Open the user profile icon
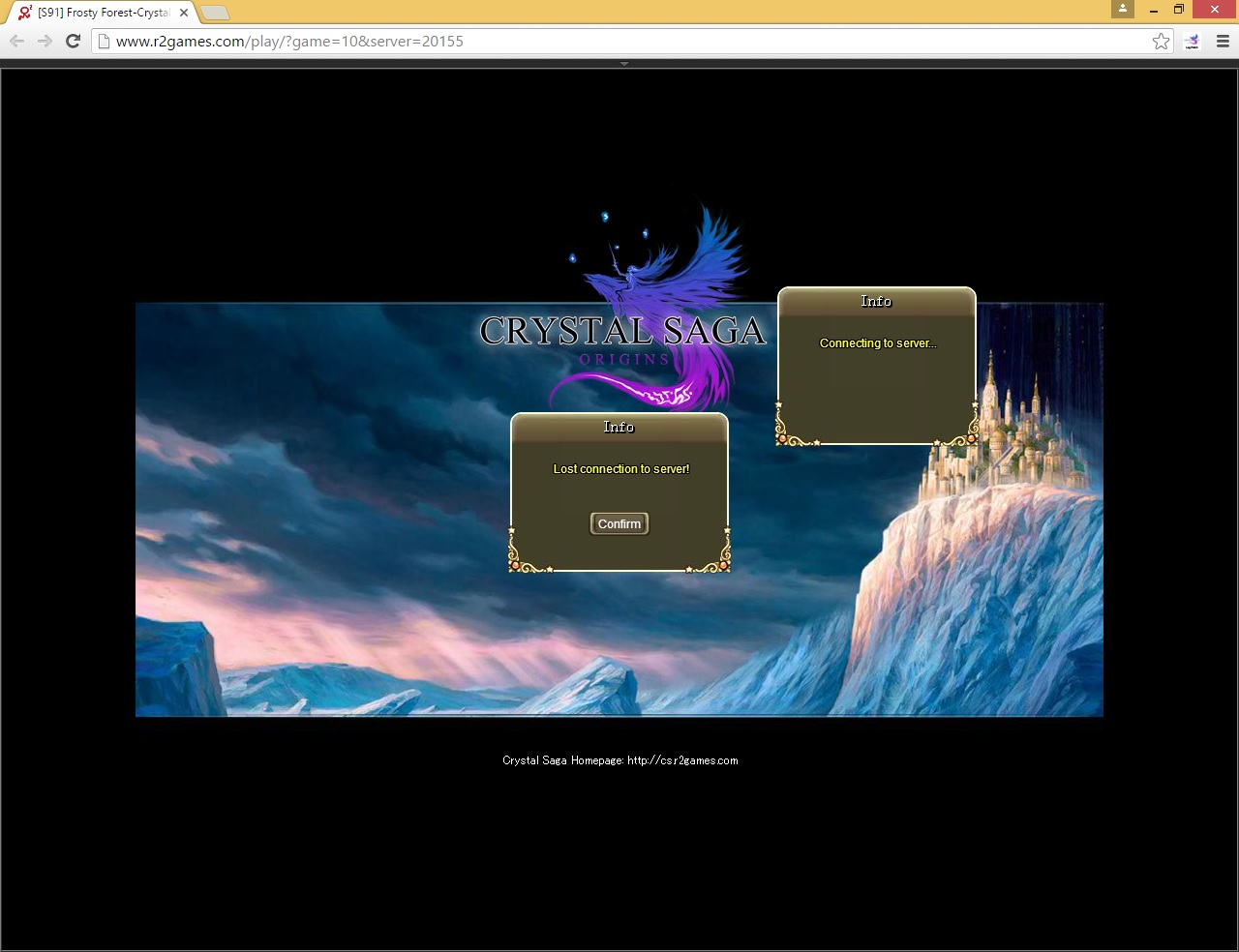This screenshot has height=952, width=1239. (1123, 9)
